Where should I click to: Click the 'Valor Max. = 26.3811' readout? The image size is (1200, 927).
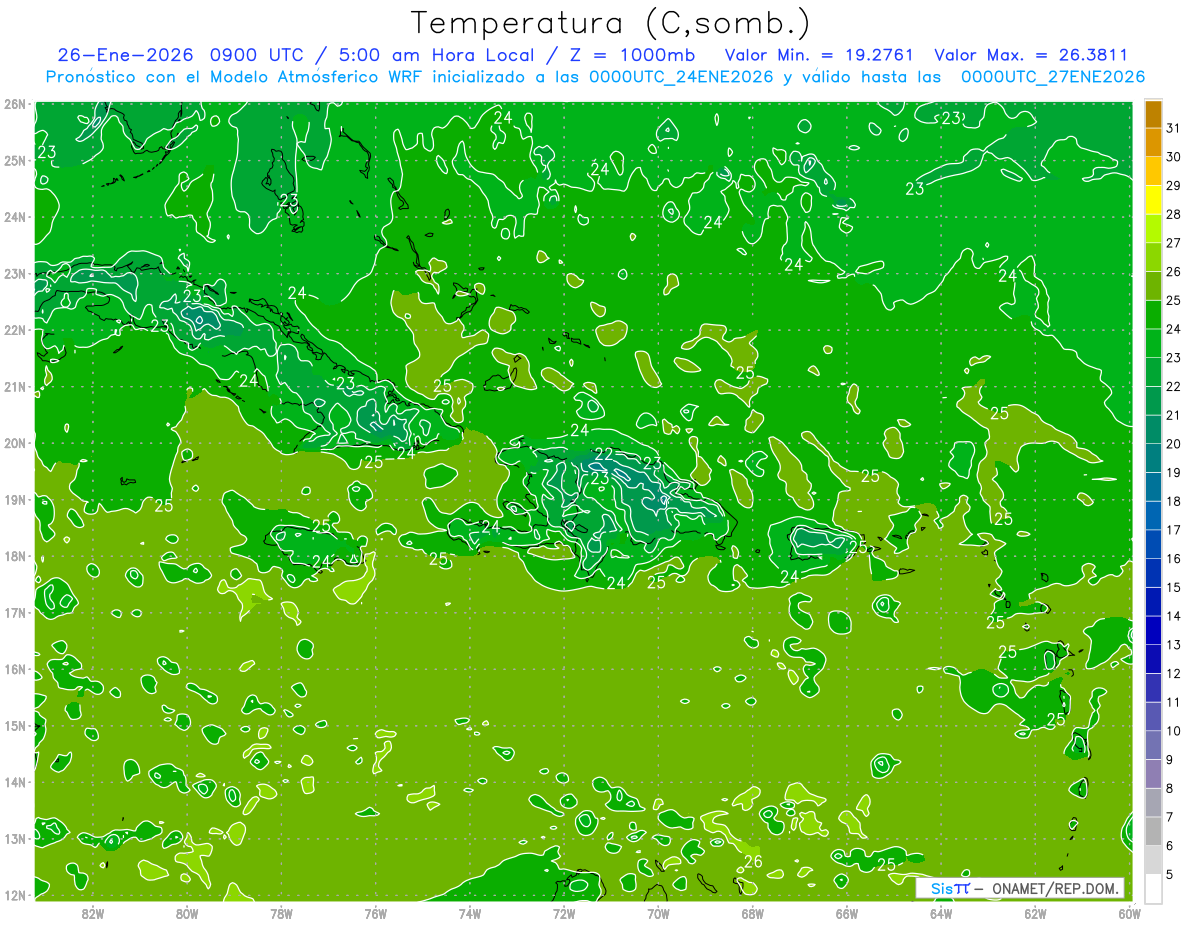tap(1031, 55)
